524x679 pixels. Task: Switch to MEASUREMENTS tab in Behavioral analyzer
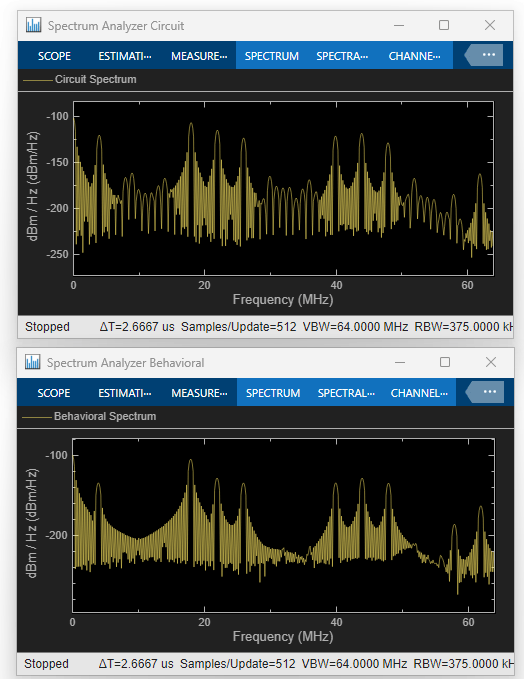point(199,393)
